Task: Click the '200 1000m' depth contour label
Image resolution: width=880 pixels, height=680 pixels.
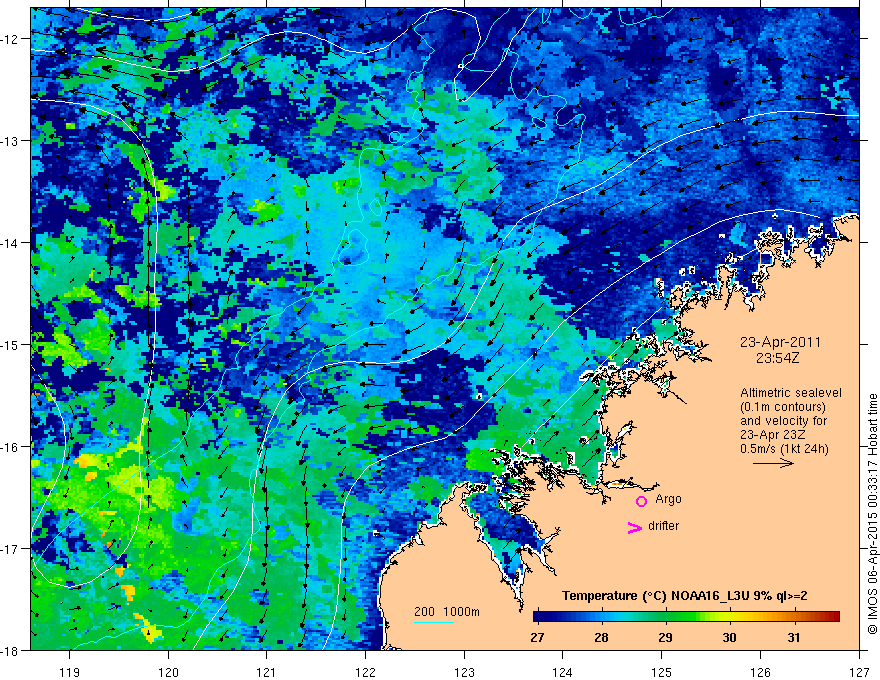Action: coord(447,612)
